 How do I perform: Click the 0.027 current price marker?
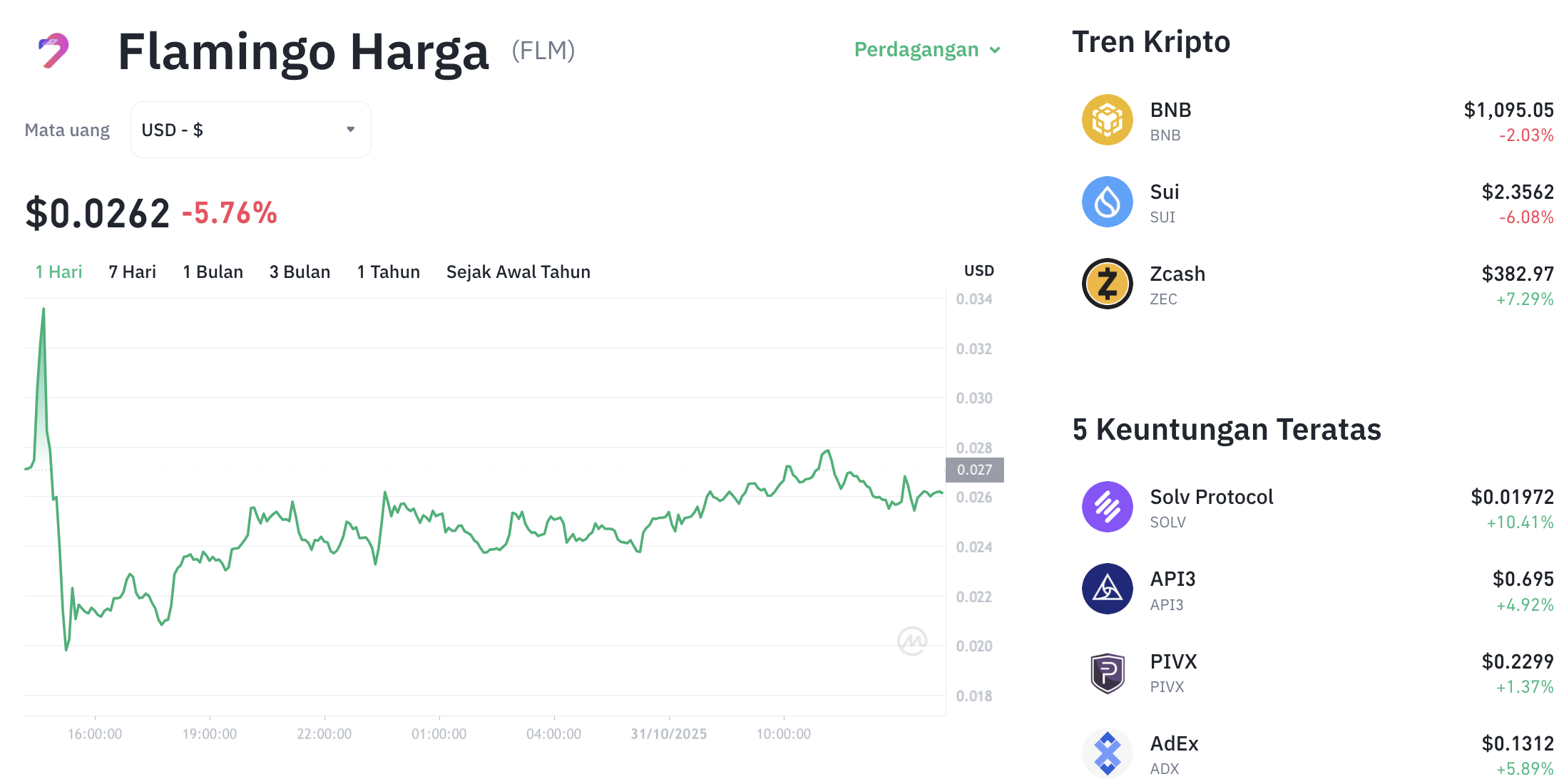click(x=974, y=470)
